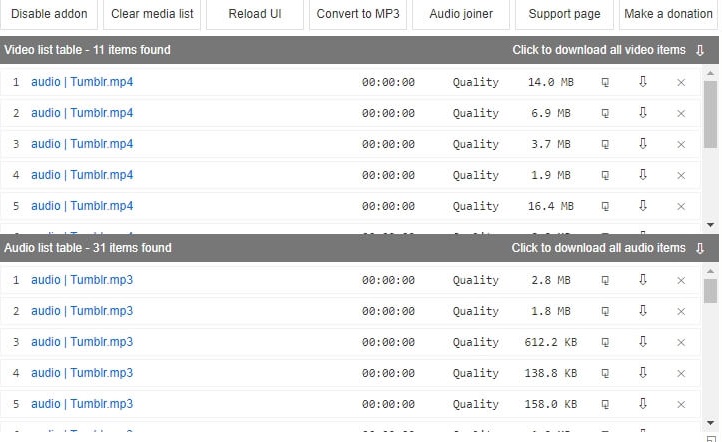Viewport: 722px width, 442px height.
Task: Clear media list using the top button
Action: click(153, 14)
